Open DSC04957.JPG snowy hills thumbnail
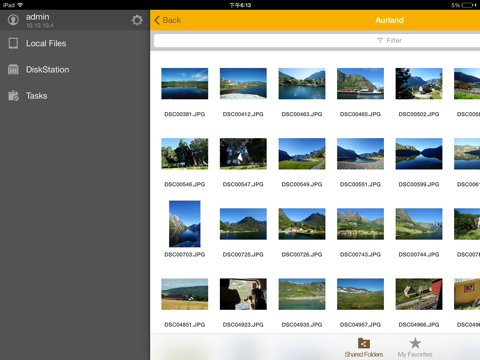480x360 pixels. pos(360,294)
